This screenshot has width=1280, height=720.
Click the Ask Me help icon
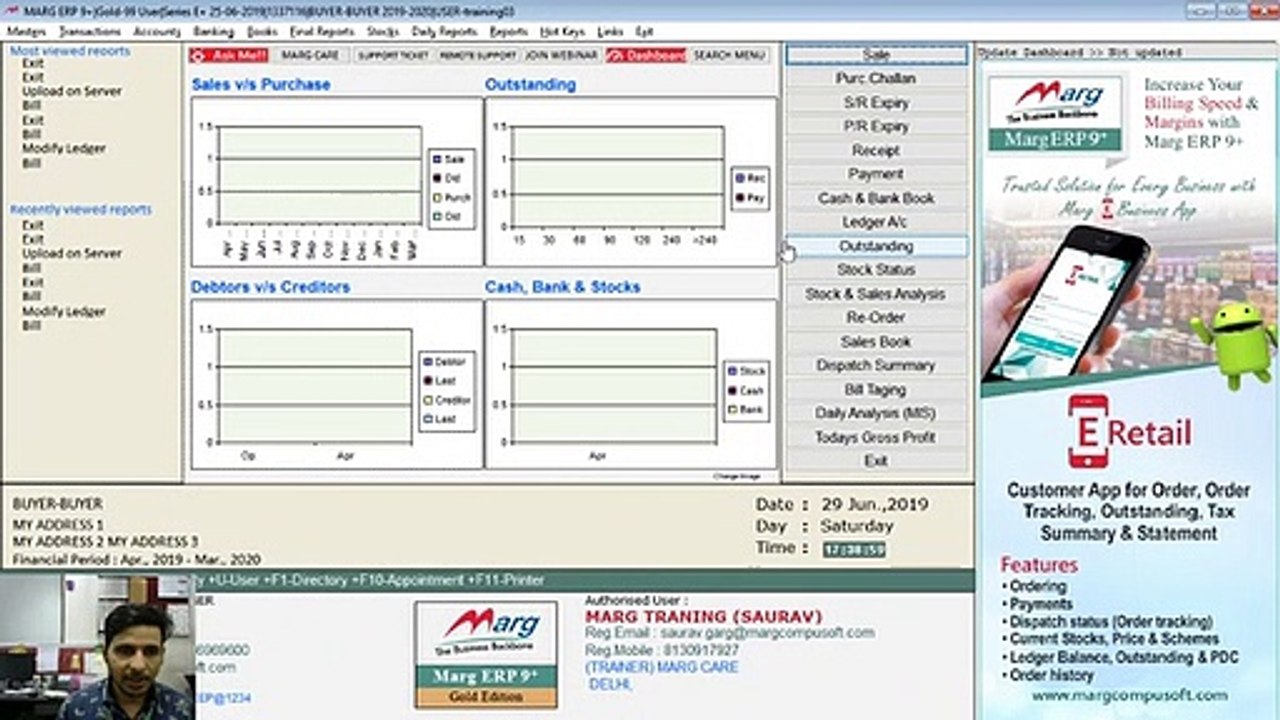pos(199,56)
